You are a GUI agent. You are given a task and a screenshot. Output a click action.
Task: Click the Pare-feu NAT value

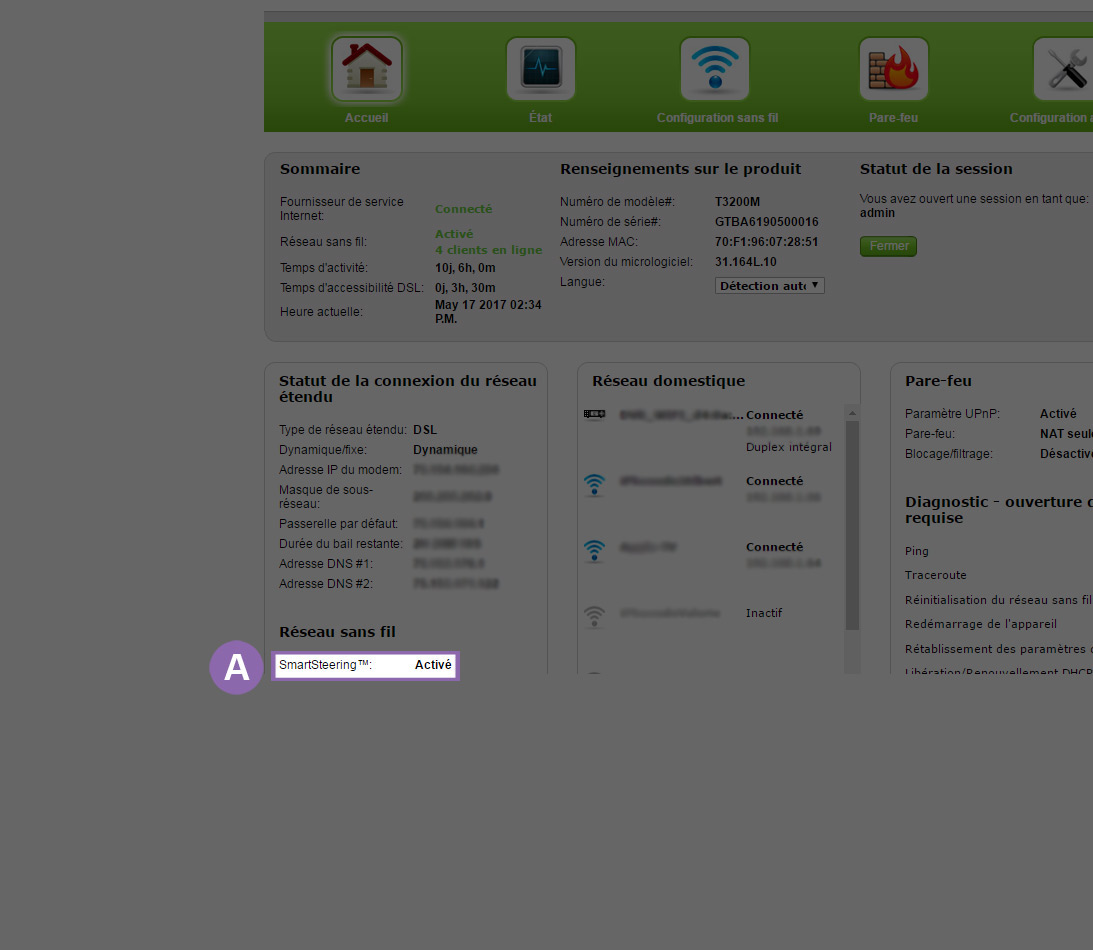1067,434
